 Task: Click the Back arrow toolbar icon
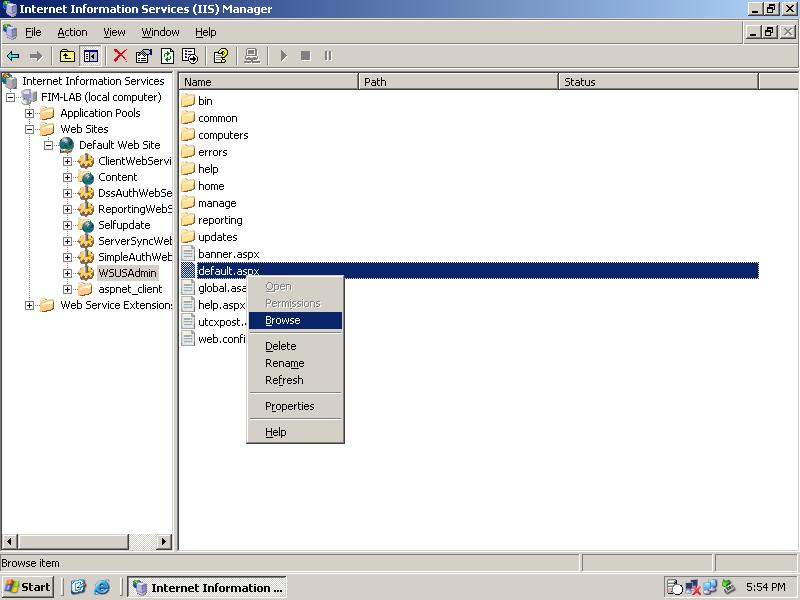[x=13, y=56]
